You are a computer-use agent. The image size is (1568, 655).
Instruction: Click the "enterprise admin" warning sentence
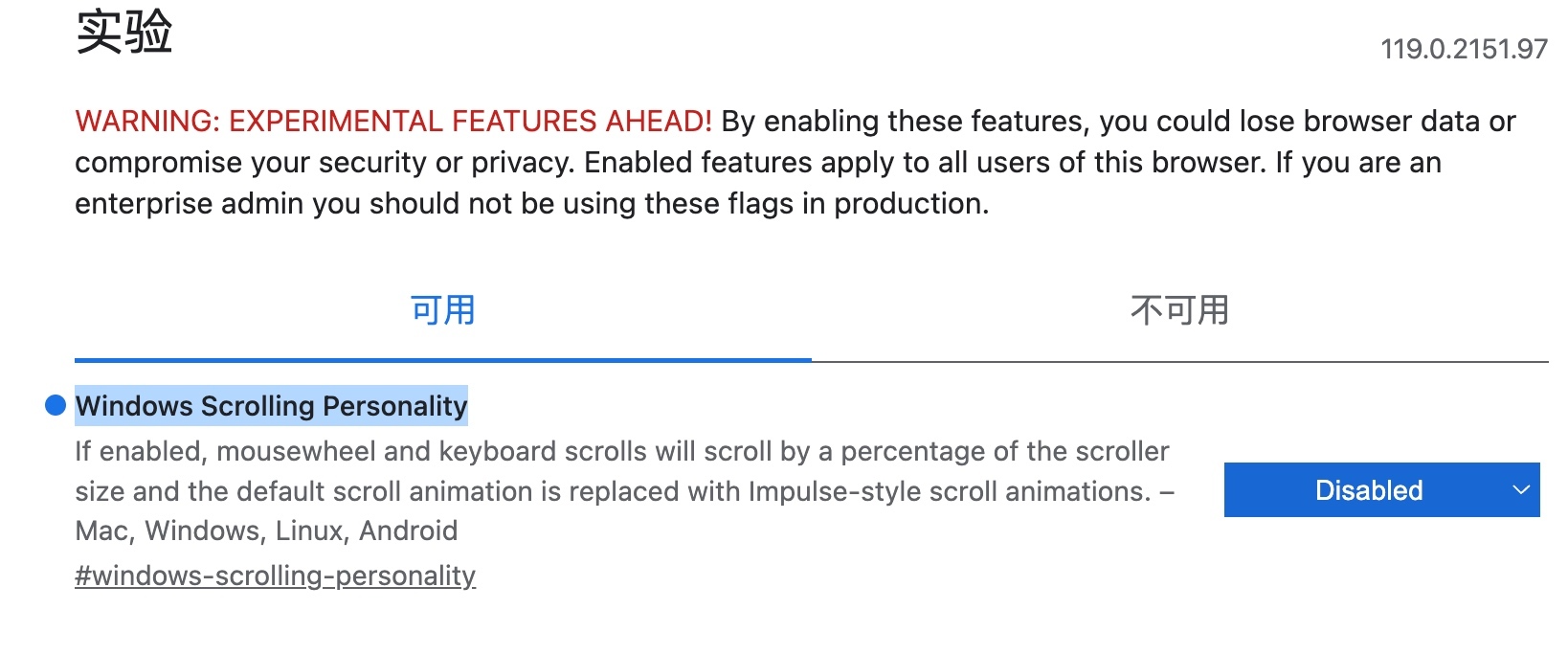(531, 204)
